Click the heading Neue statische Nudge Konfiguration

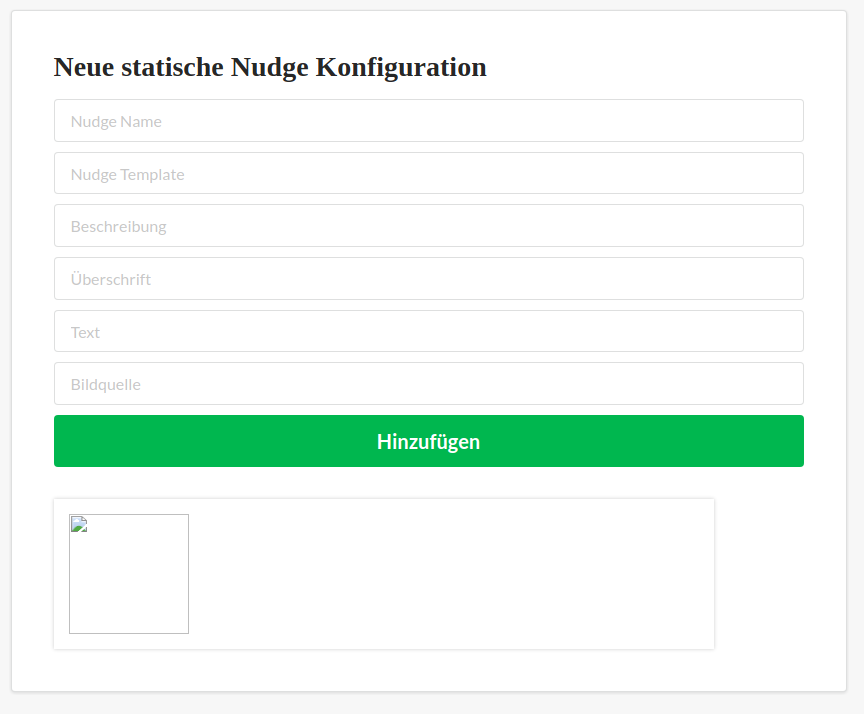point(270,67)
